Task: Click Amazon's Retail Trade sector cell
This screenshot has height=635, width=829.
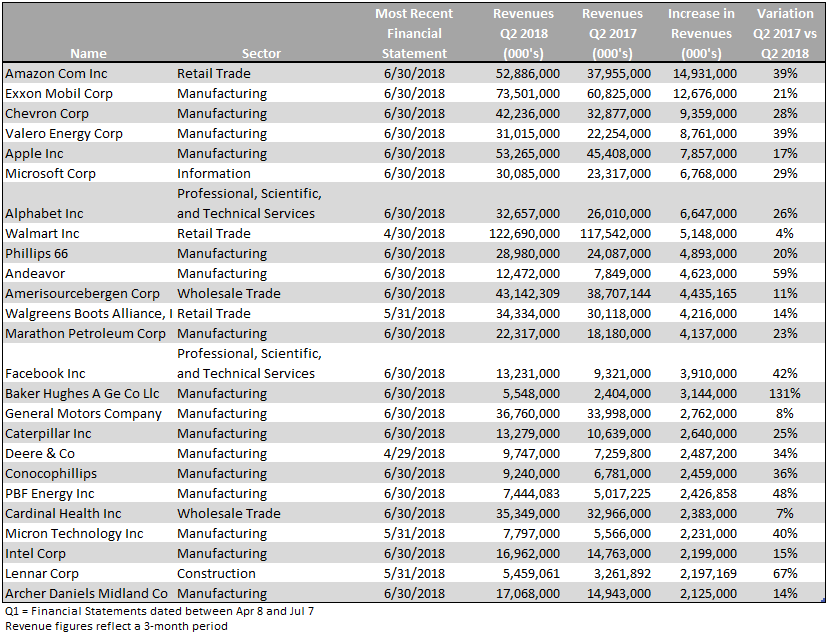Action: (214, 73)
